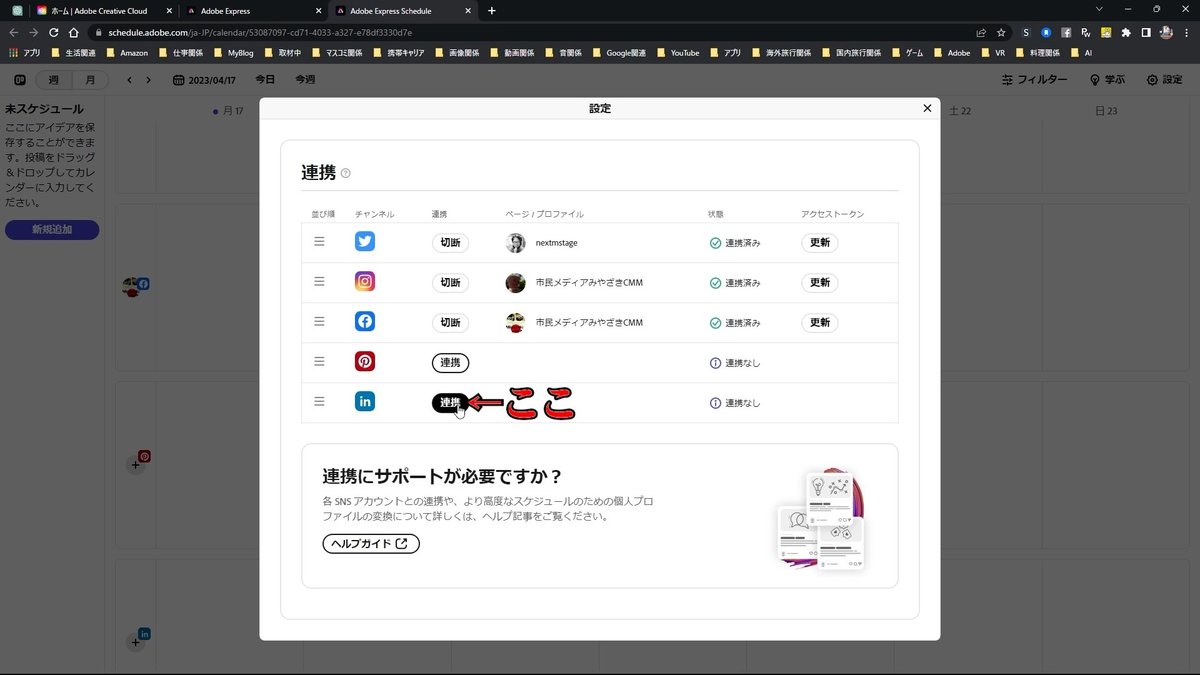
Task: Add a post with the Pinterest plus icon
Action: tap(136, 464)
